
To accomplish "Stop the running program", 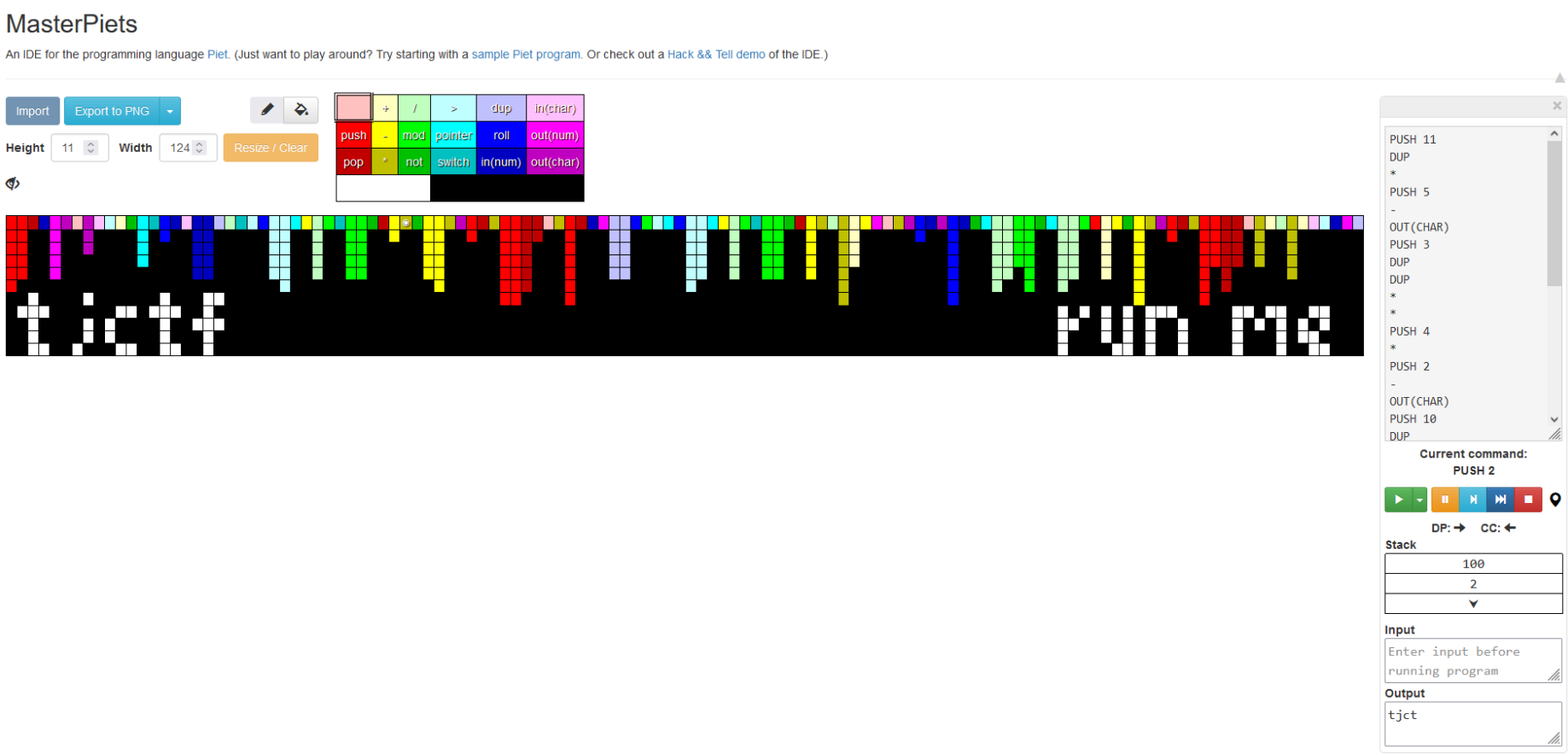I will (1528, 500).
